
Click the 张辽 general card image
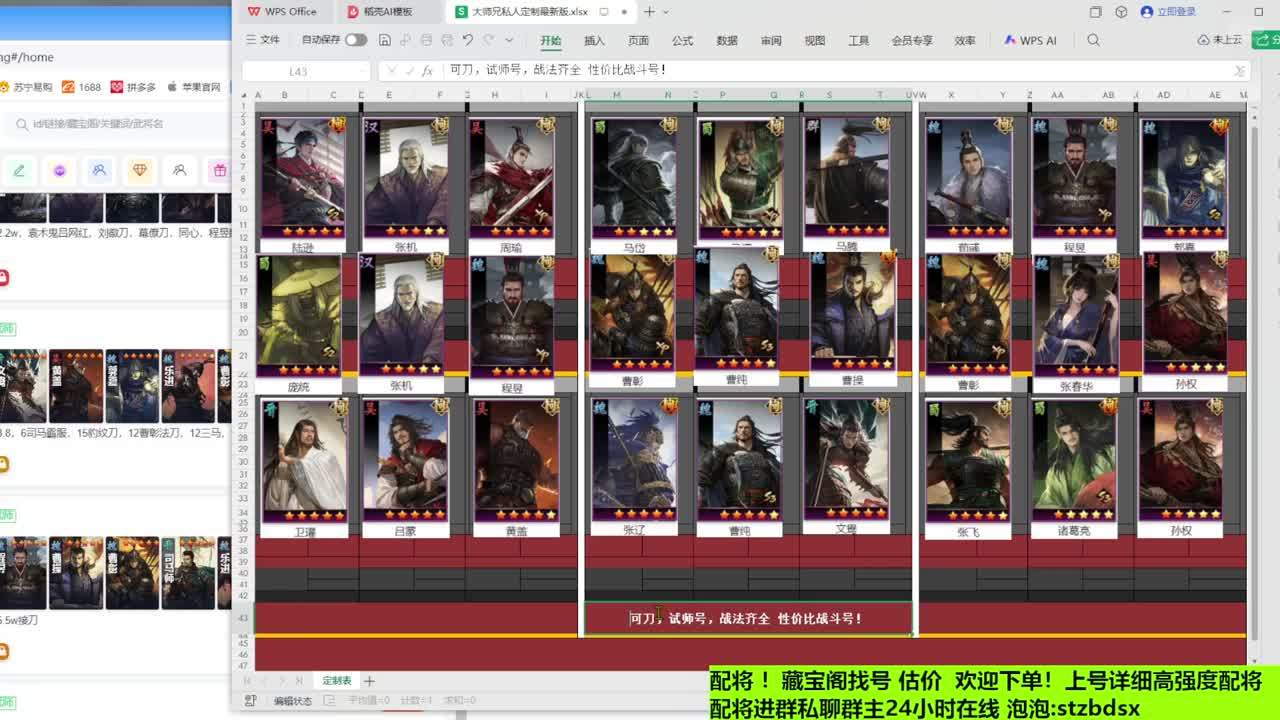[634, 460]
